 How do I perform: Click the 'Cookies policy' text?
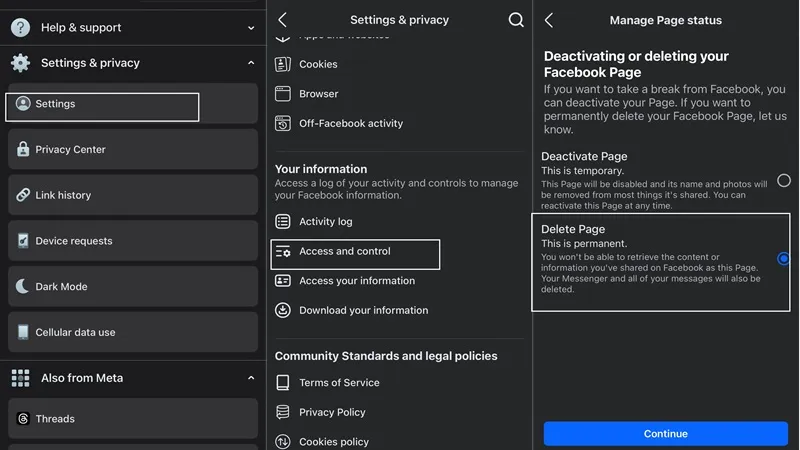tap(334, 442)
